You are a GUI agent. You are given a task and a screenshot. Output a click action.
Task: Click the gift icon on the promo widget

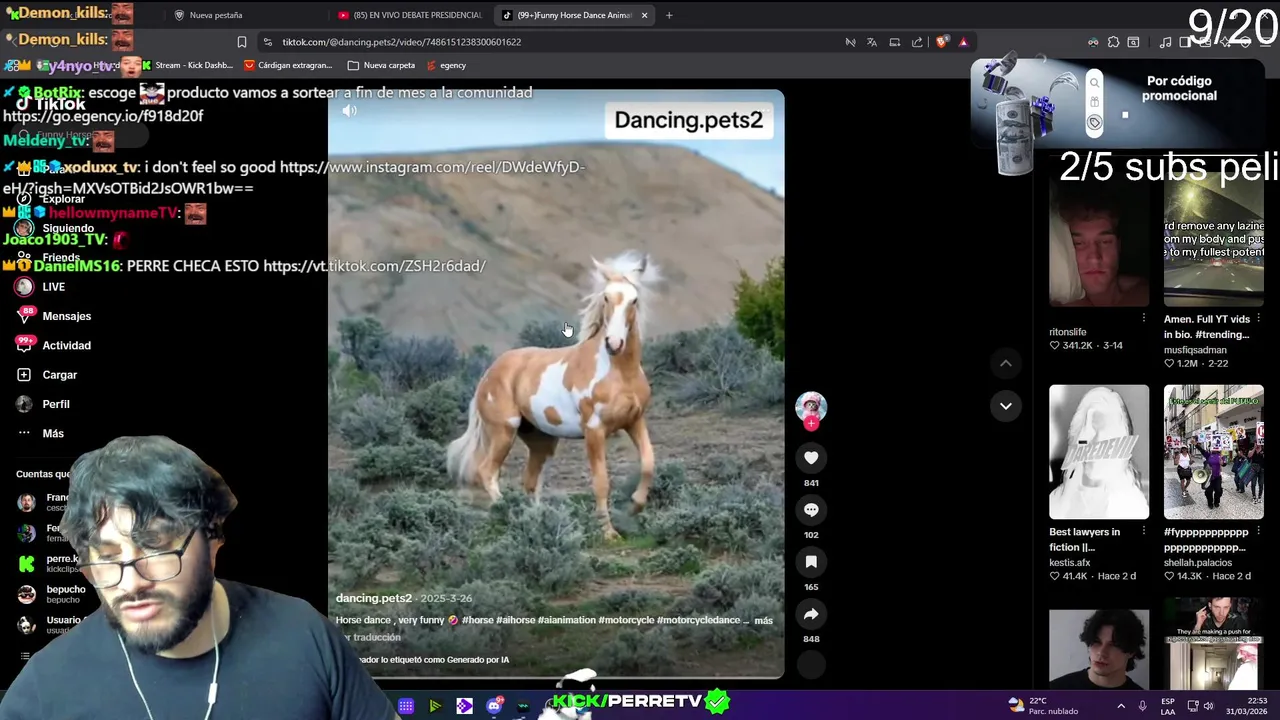(1094, 103)
